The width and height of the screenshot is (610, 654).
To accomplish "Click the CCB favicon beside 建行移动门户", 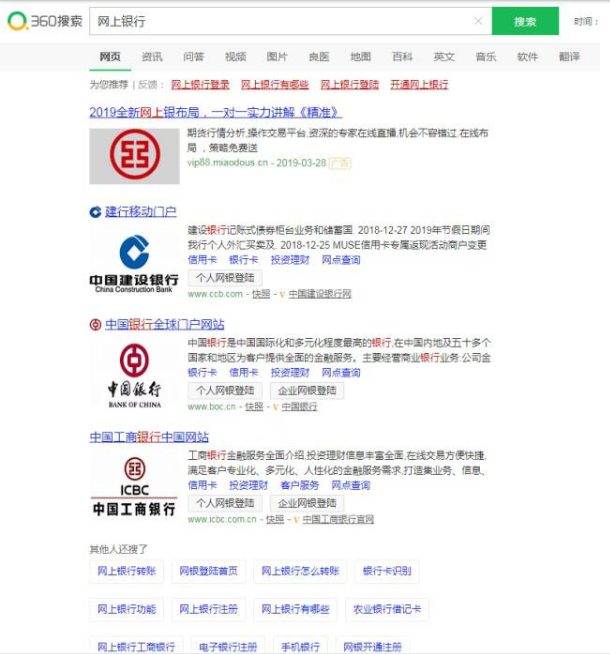I will pyautogui.click(x=95, y=212).
